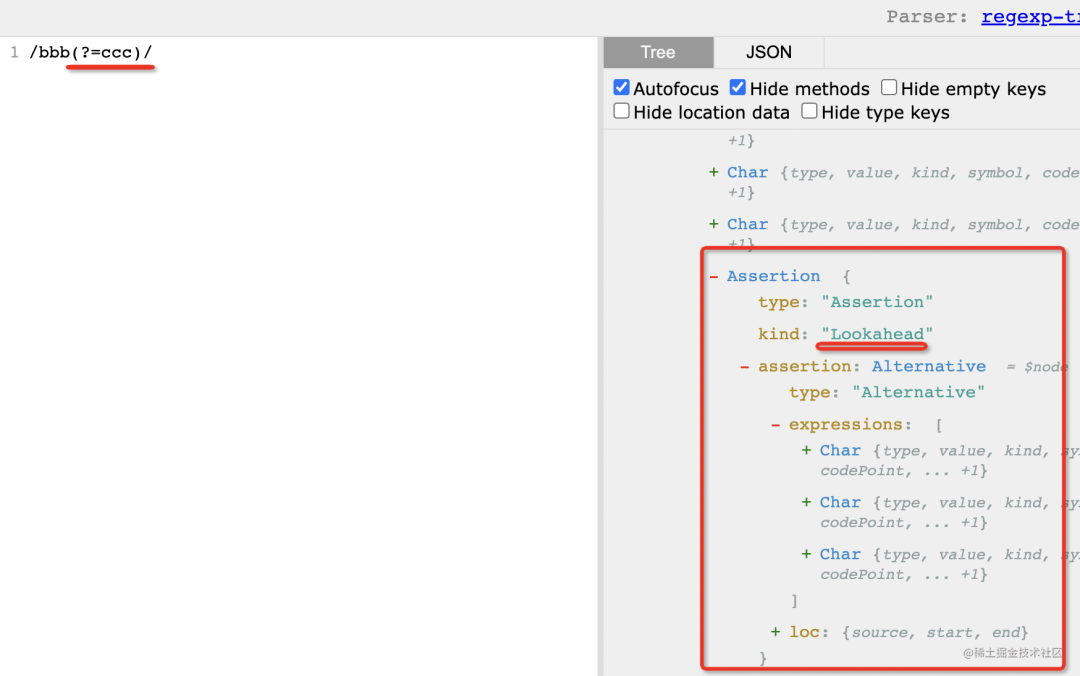Uncheck the Hide methods checkbox

(x=738, y=88)
